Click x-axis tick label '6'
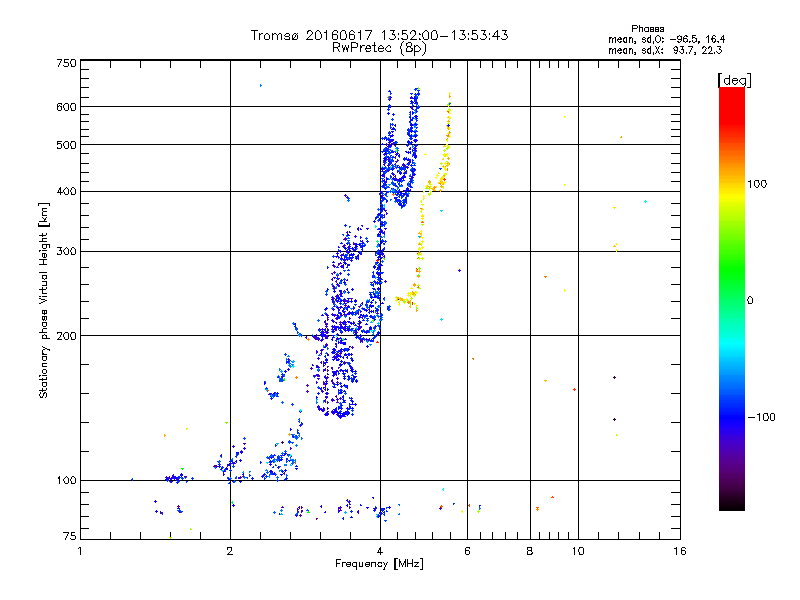Viewport: 800px width, 600px height. 467,551
